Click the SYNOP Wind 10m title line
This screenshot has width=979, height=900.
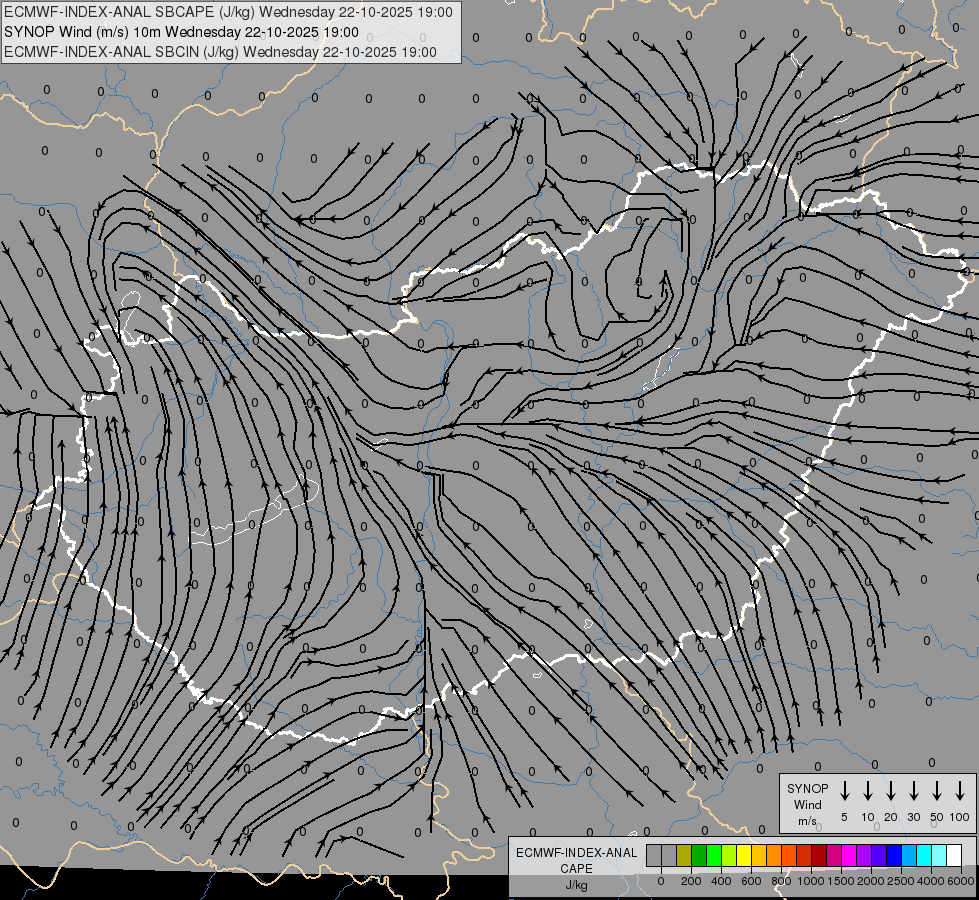pyautogui.click(x=181, y=32)
